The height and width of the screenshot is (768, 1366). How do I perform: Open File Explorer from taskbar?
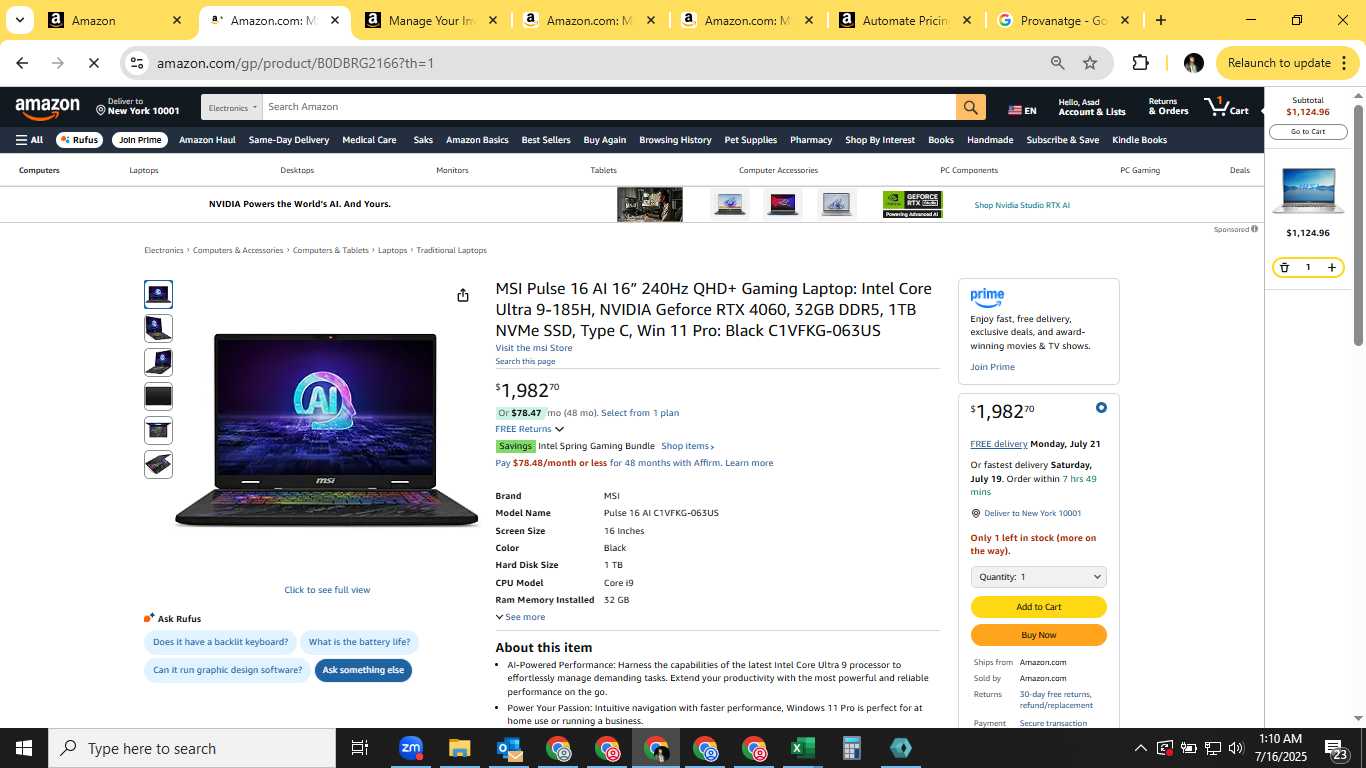[x=459, y=748]
